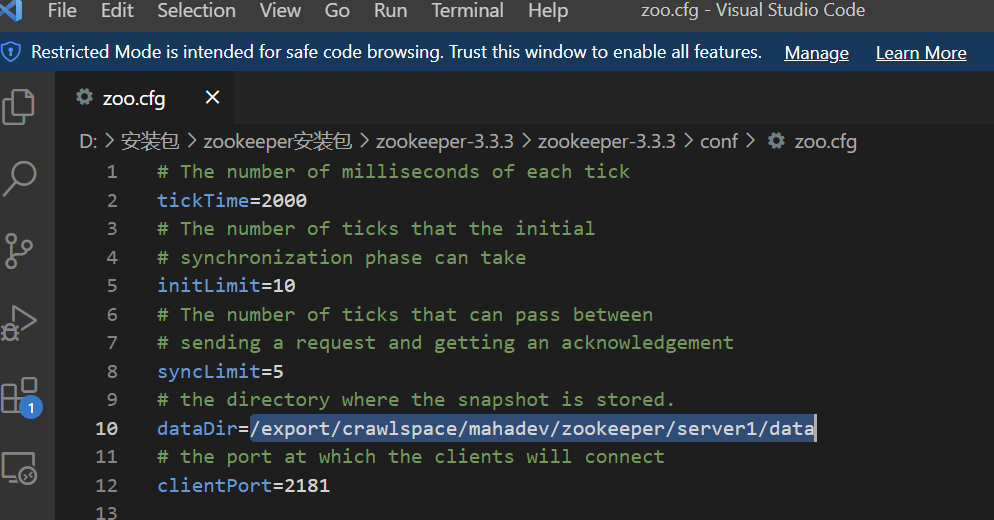Click the Manage link in the banner
994x520 pixels.
[816, 53]
